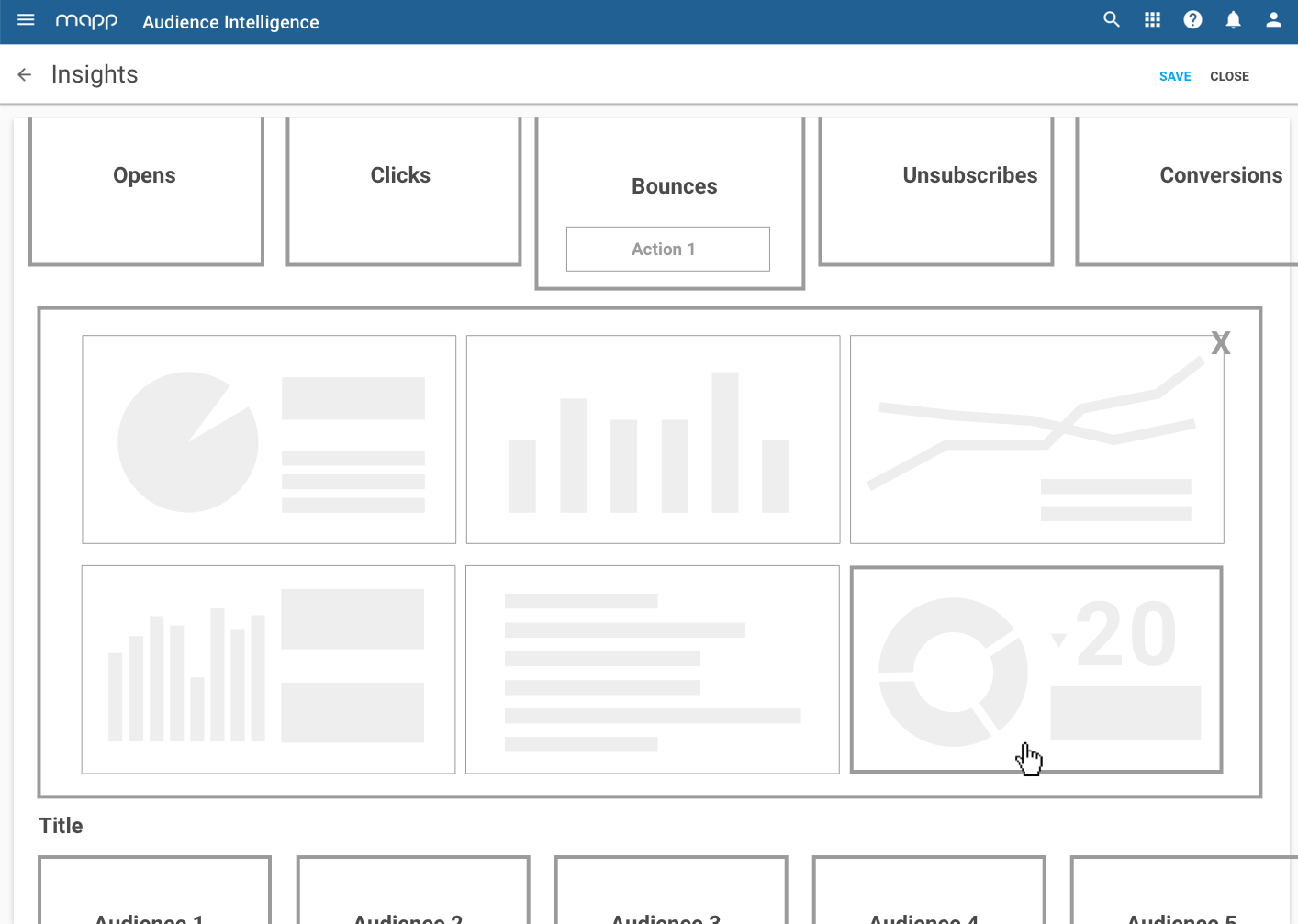Open the hamburger navigation menu

point(26,20)
